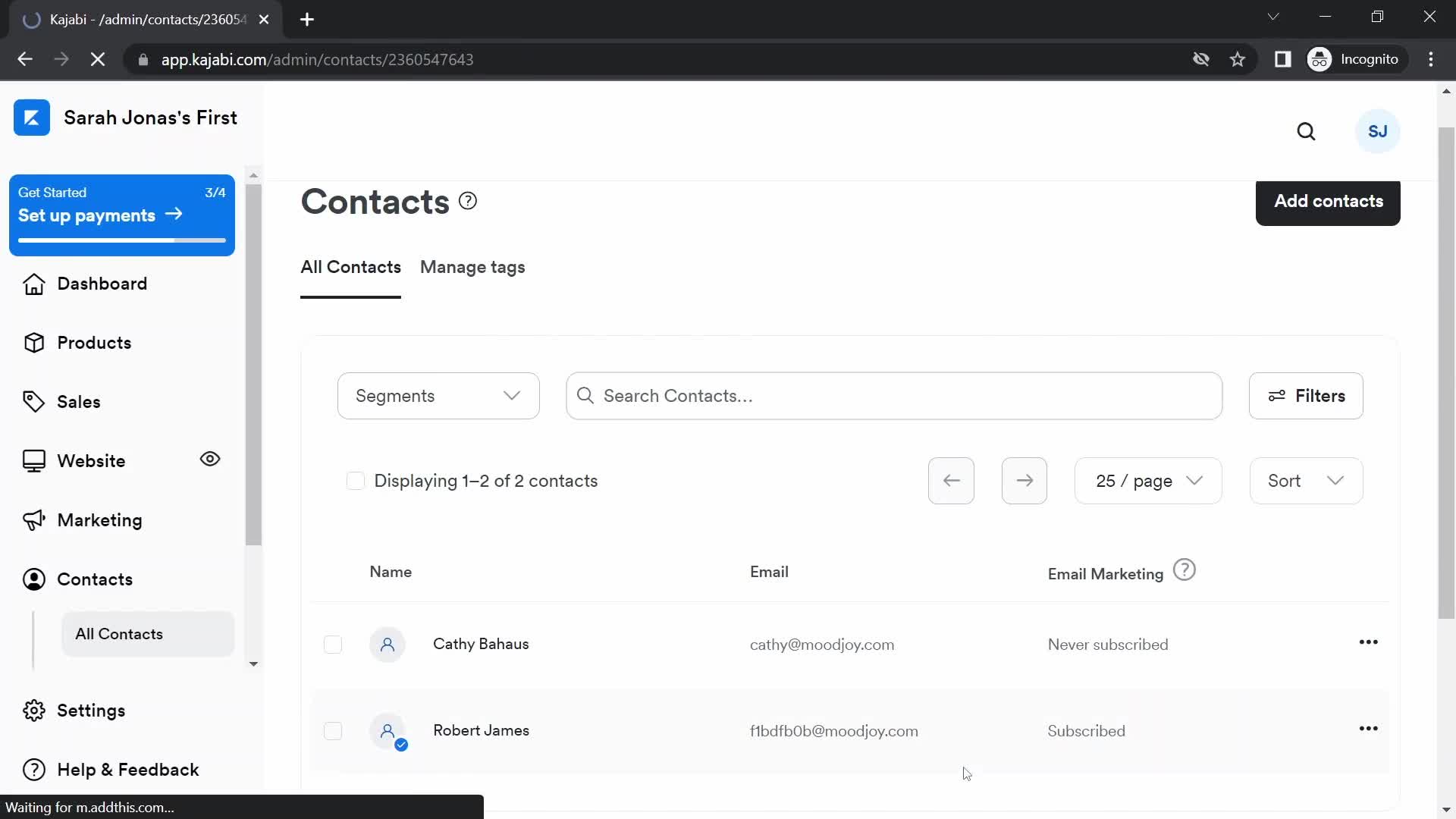Click the Contacts person icon in sidebar
The width and height of the screenshot is (1456, 819).
click(33, 579)
